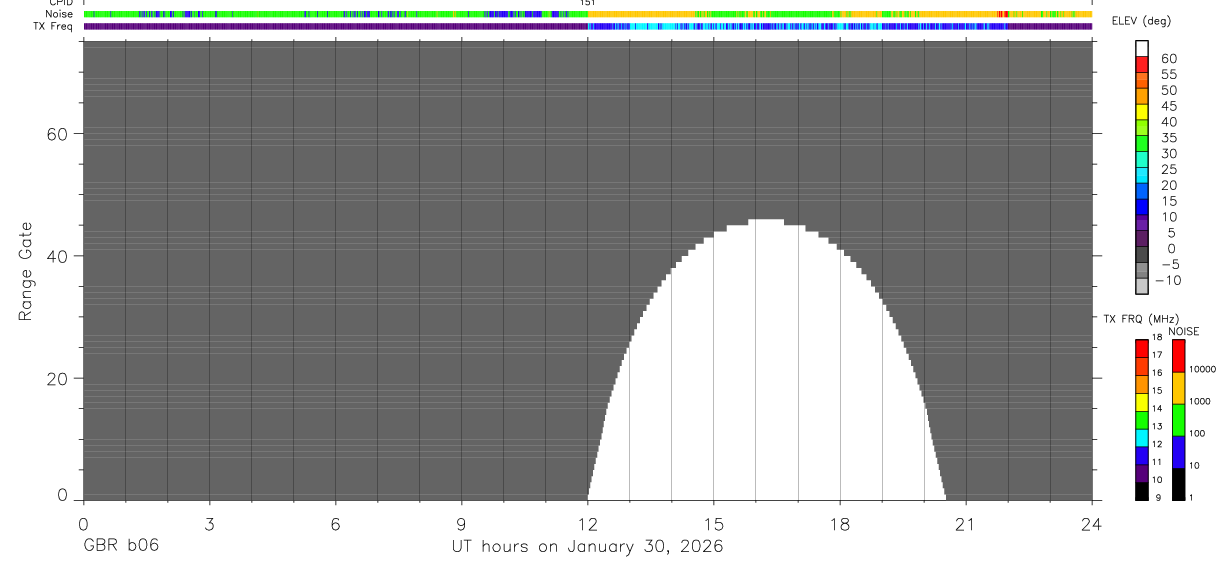1228x567 pixels.
Task: Click x-axis tick label '12'
Action: pos(587,524)
